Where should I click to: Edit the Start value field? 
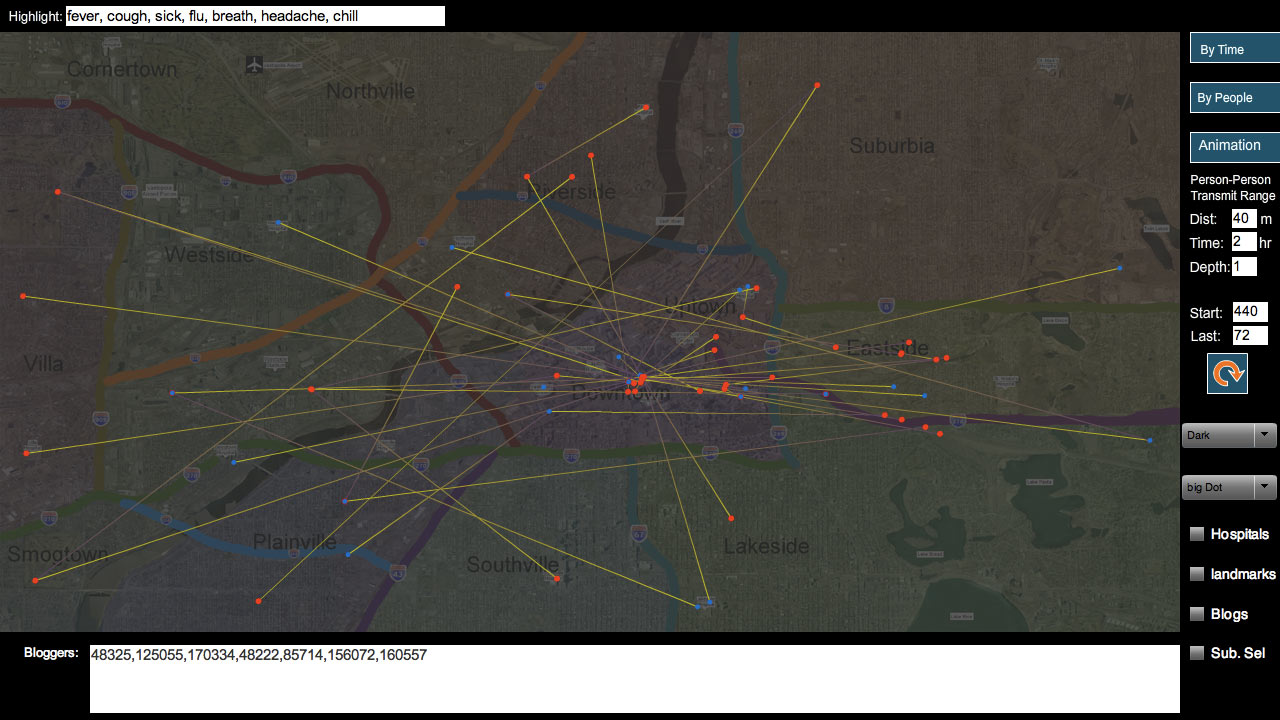[x=1250, y=312]
